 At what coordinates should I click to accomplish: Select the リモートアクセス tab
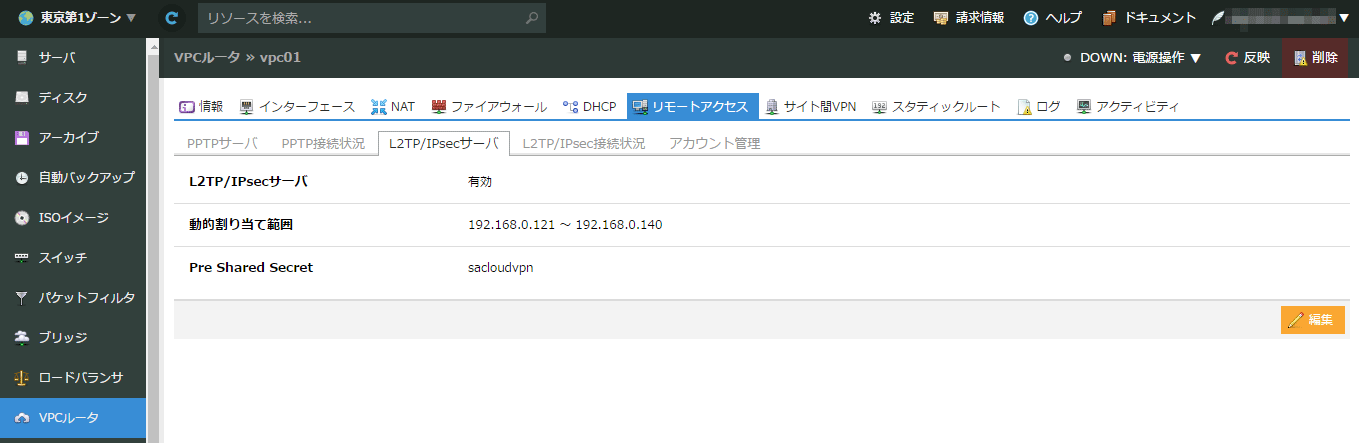click(692, 106)
